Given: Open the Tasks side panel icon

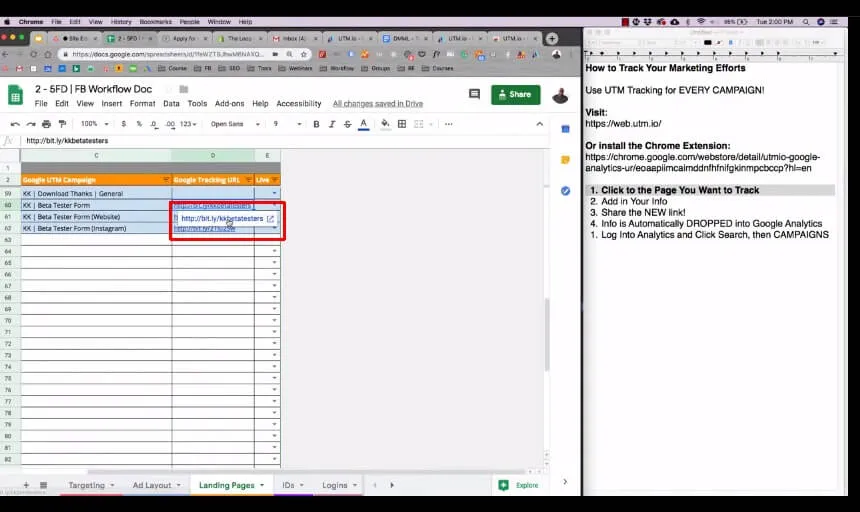Looking at the screenshot, I should click(565, 191).
